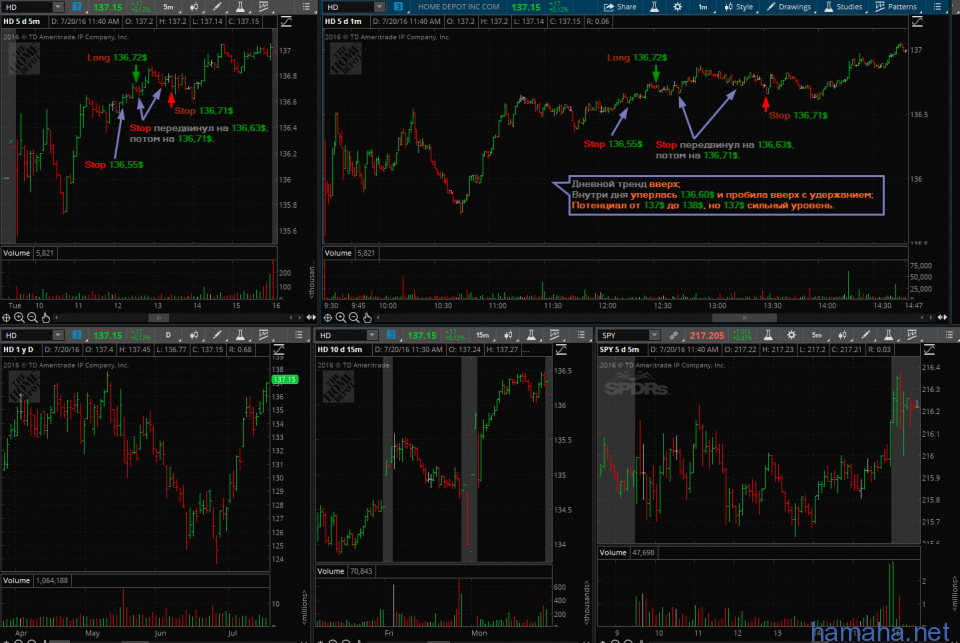Viewport: 960px width, 643px height.
Task: Toggle price axis scale icon in top-left chart
Action: [286, 22]
